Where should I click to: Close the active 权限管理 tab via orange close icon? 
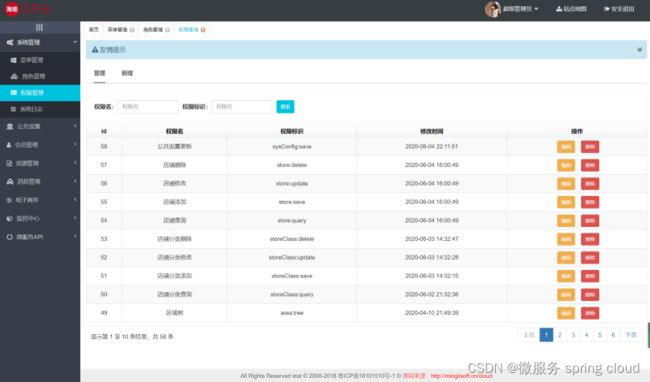click(203, 30)
